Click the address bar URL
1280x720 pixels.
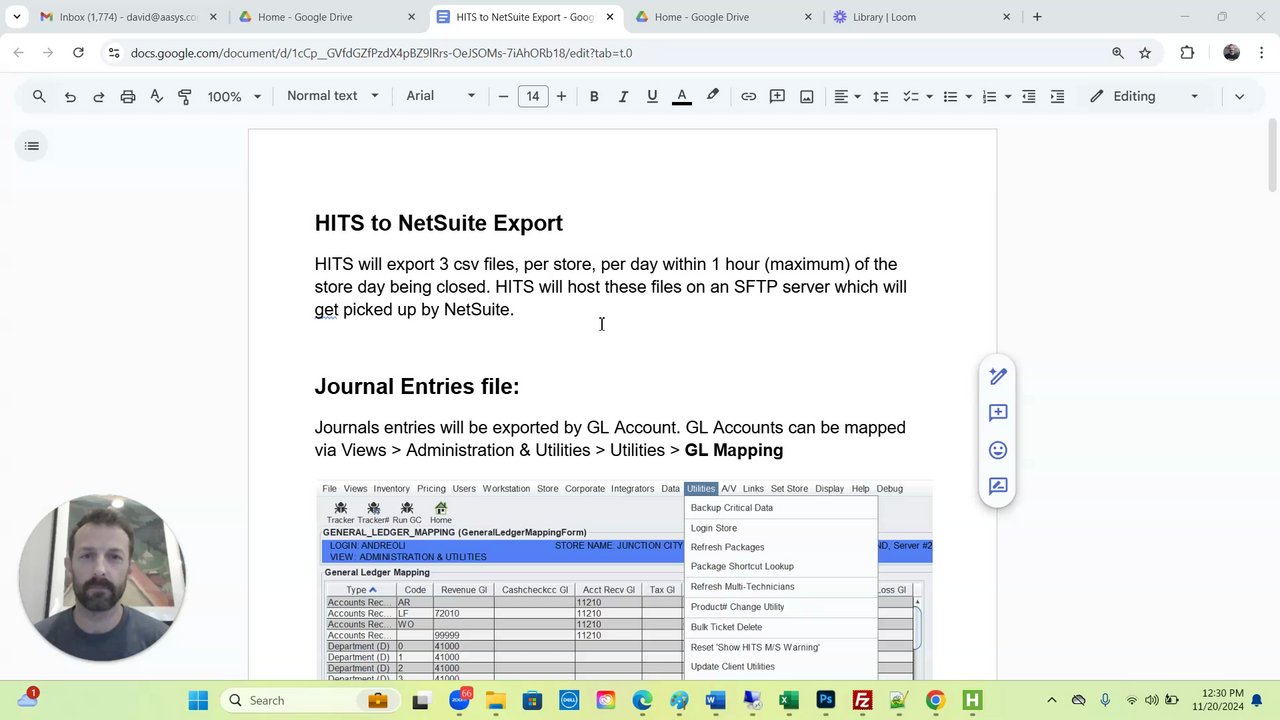(381, 53)
